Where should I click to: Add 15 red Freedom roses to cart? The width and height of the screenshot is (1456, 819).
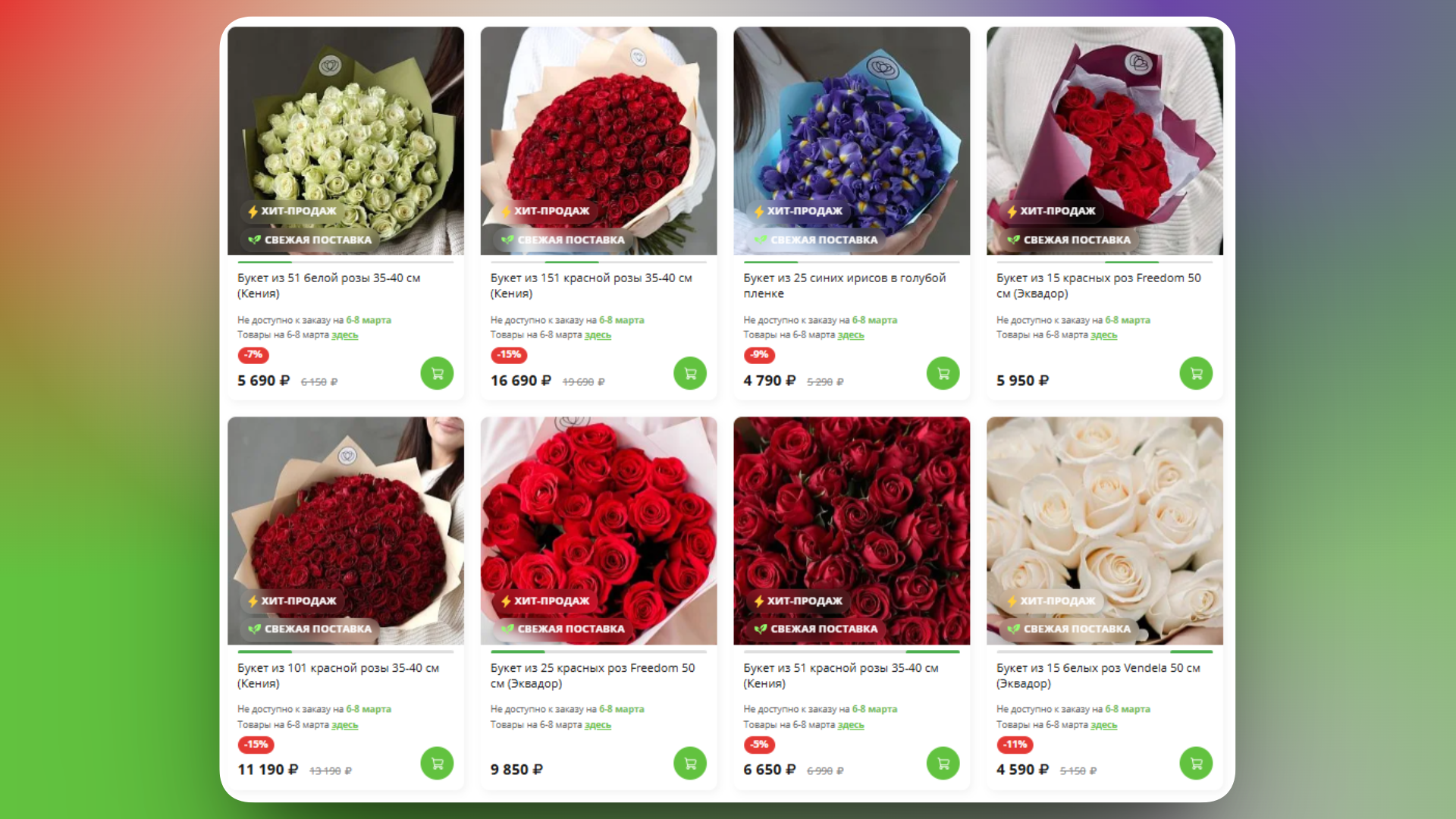[1196, 373]
